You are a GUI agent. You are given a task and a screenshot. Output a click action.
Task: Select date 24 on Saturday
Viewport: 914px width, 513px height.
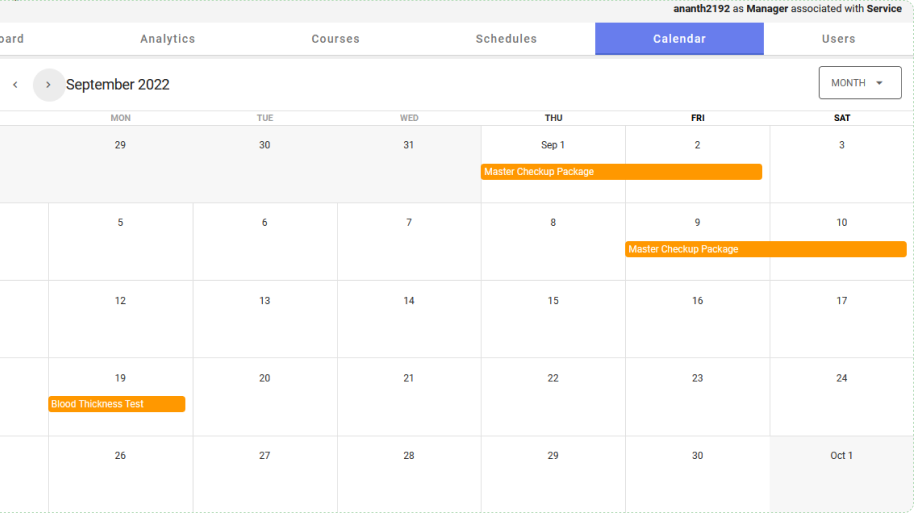(841, 378)
